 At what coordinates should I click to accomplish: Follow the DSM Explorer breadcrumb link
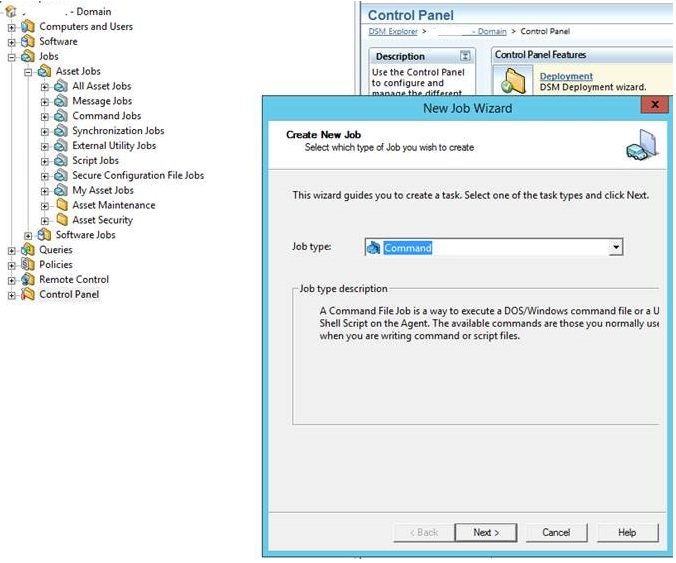click(x=393, y=31)
